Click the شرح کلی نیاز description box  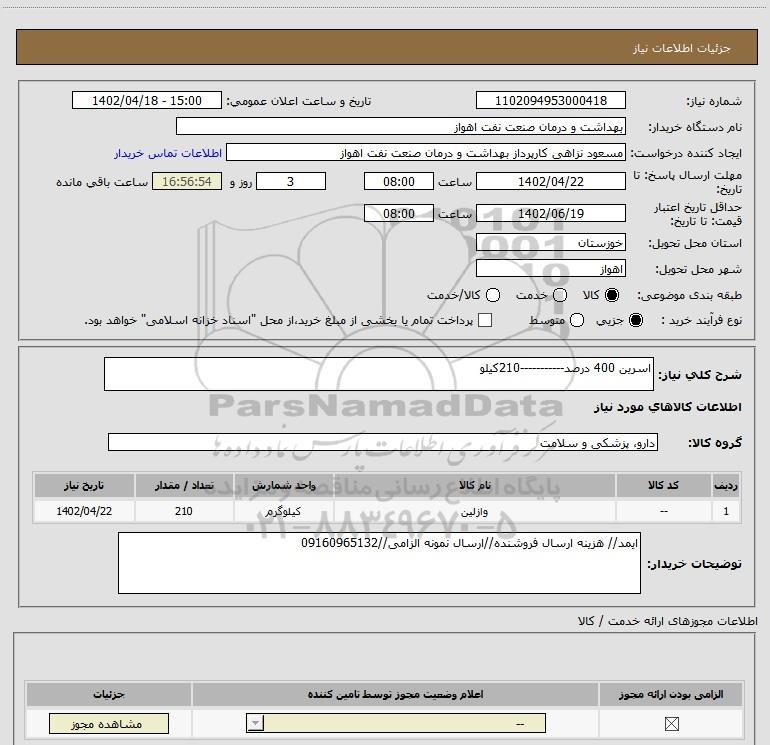pyautogui.click(x=379, y=374)
